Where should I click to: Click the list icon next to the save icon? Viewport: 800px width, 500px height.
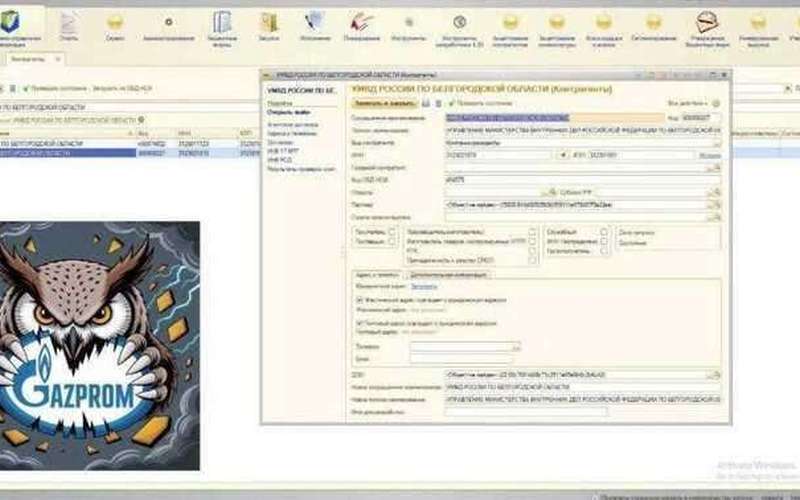click(x=438, y=103)
